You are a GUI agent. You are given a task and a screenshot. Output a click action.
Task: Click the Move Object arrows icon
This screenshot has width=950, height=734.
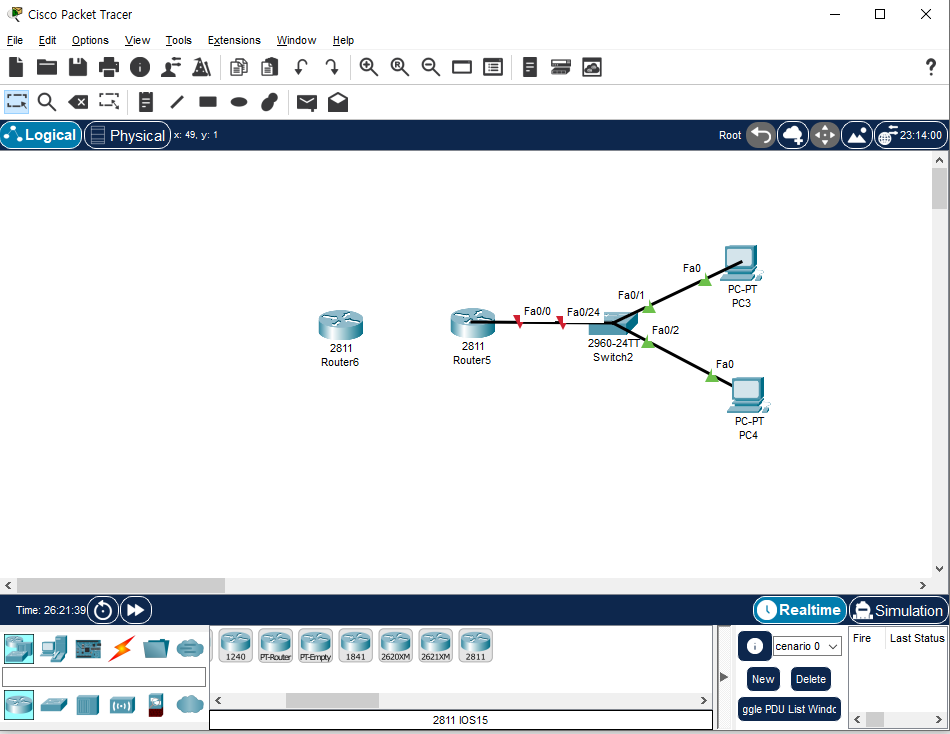(x=825, y=135)
